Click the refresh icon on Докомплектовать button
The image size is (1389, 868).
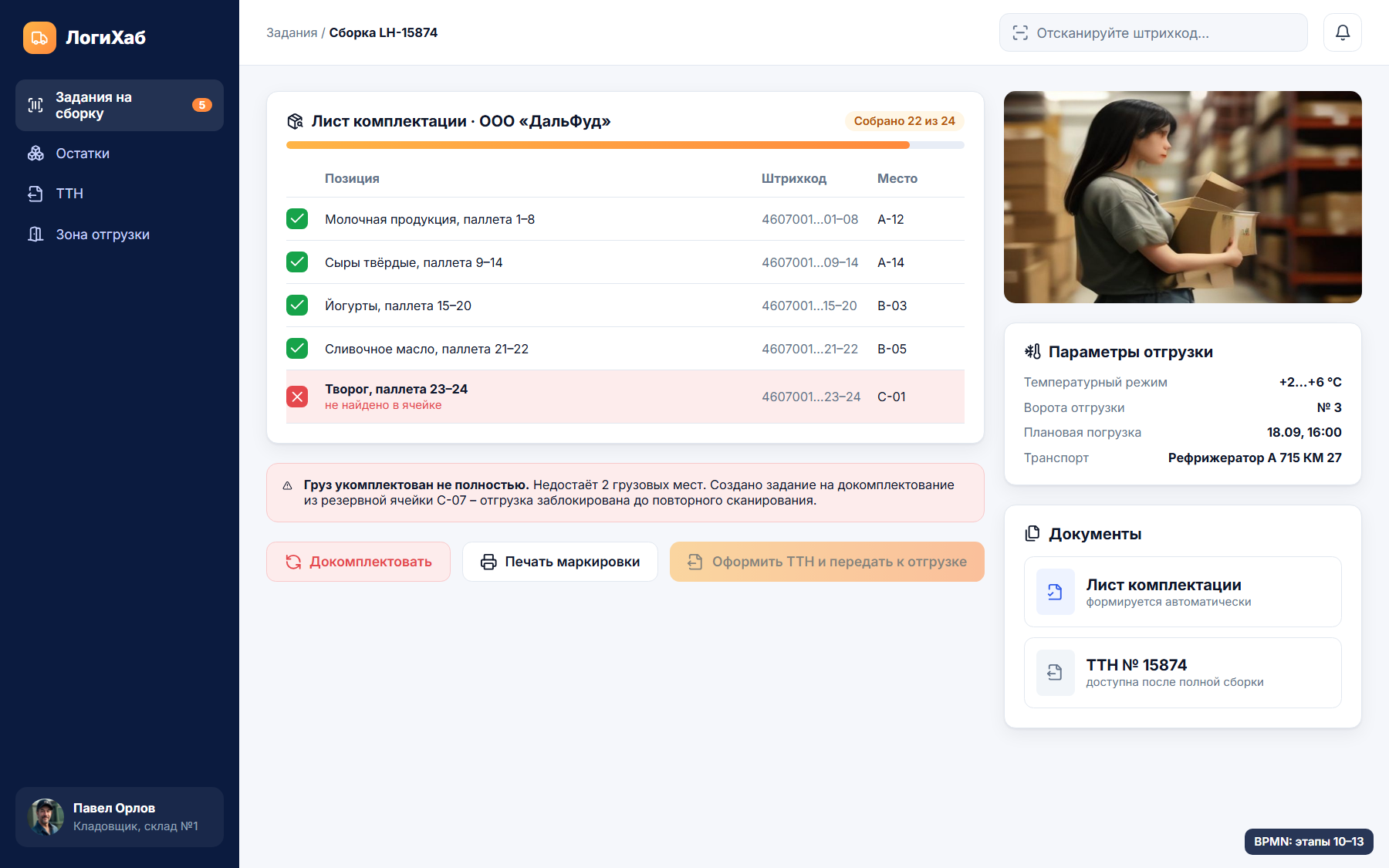[x=293, y=562]
